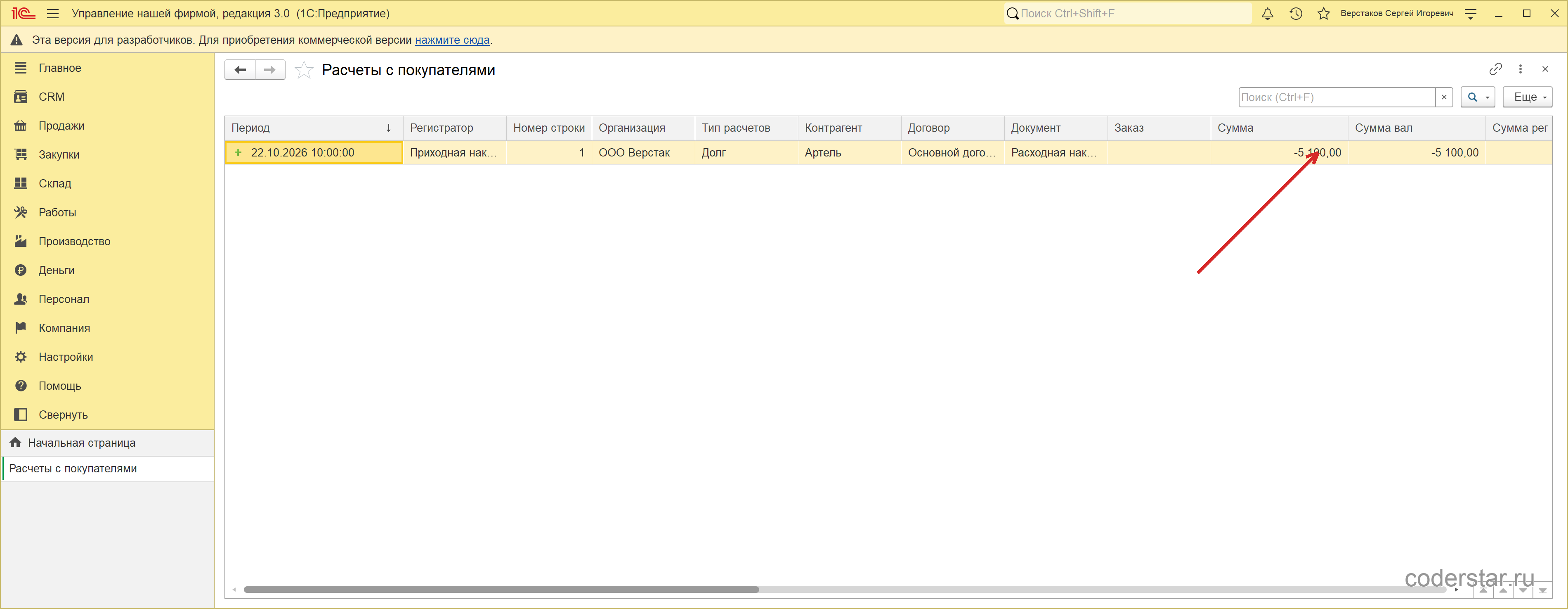Click the notifications bell icon
Viewport: 1568px width, 609px height.
(x=1267, y=13)
